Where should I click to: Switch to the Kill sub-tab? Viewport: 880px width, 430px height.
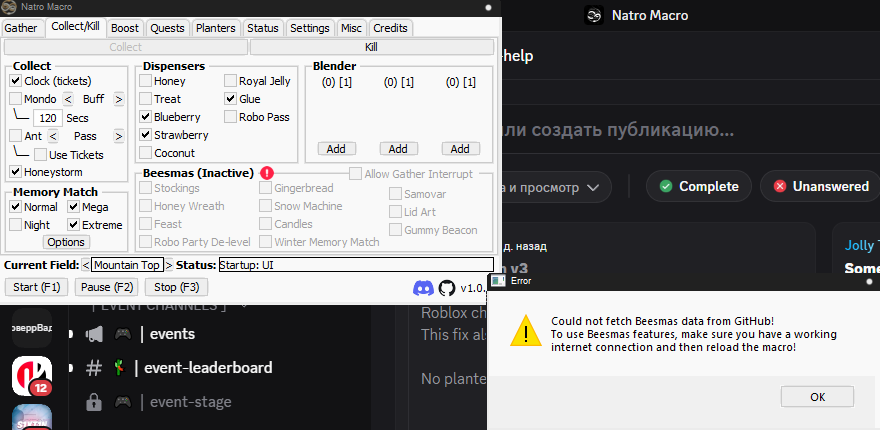coord(372,47)
